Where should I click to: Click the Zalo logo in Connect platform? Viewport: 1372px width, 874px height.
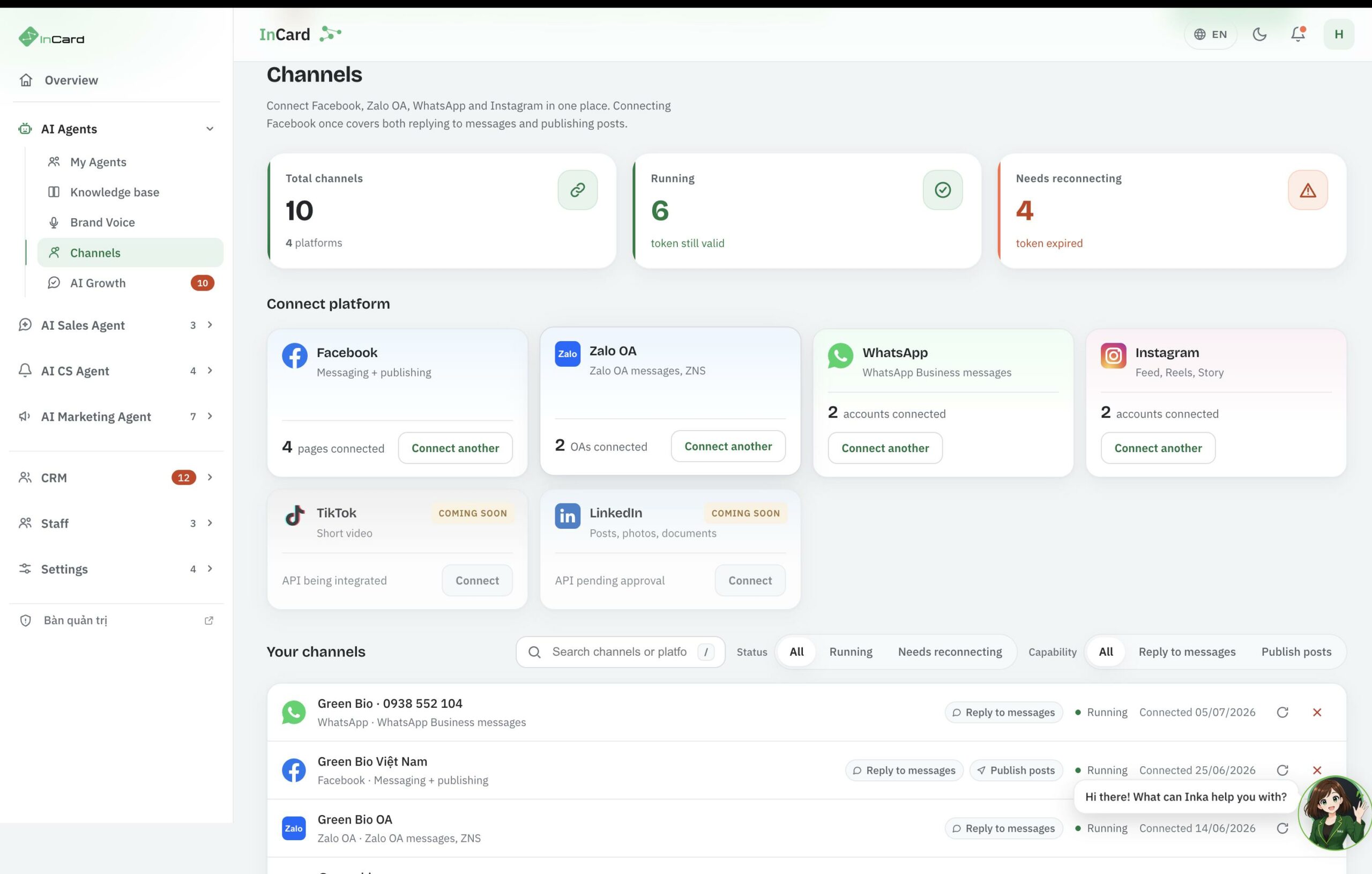(x=568, y=354)
